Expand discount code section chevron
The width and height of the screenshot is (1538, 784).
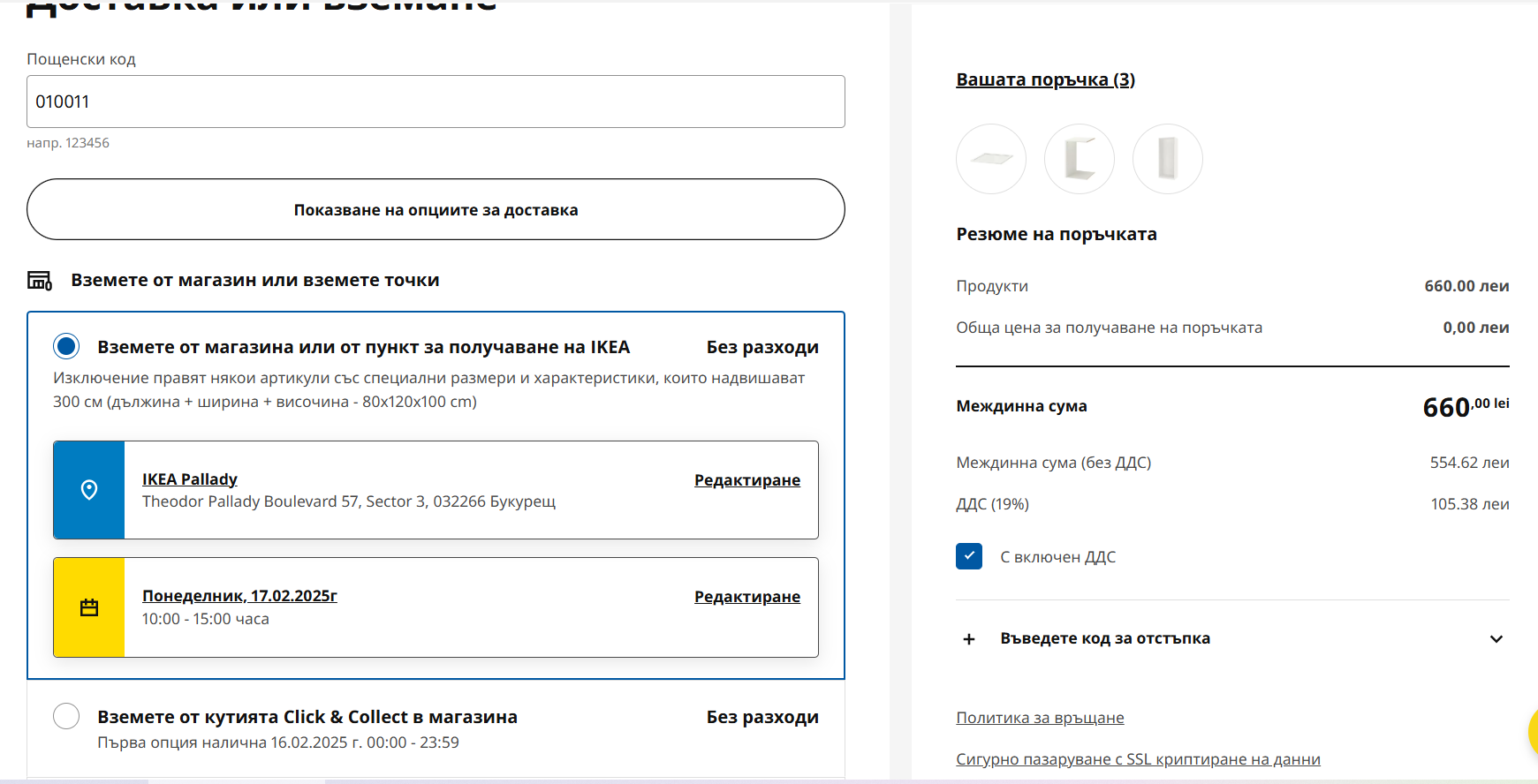pyautogui.click(x=1496, y=639)
